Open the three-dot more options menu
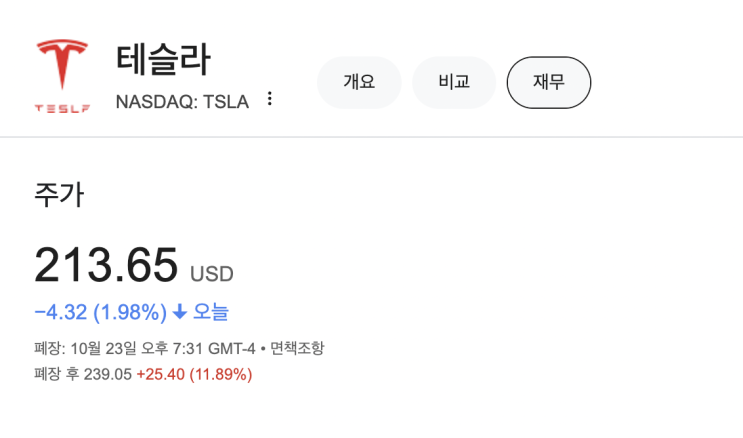Viewport: 743px width, 438px height. coord(269,99)
